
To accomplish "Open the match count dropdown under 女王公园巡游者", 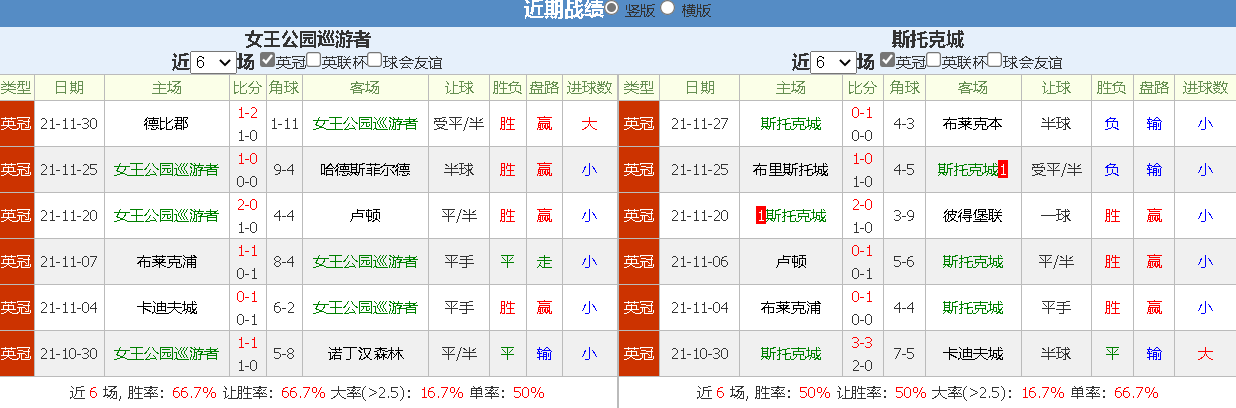I will pyautogui.click(x=213, y=62).
